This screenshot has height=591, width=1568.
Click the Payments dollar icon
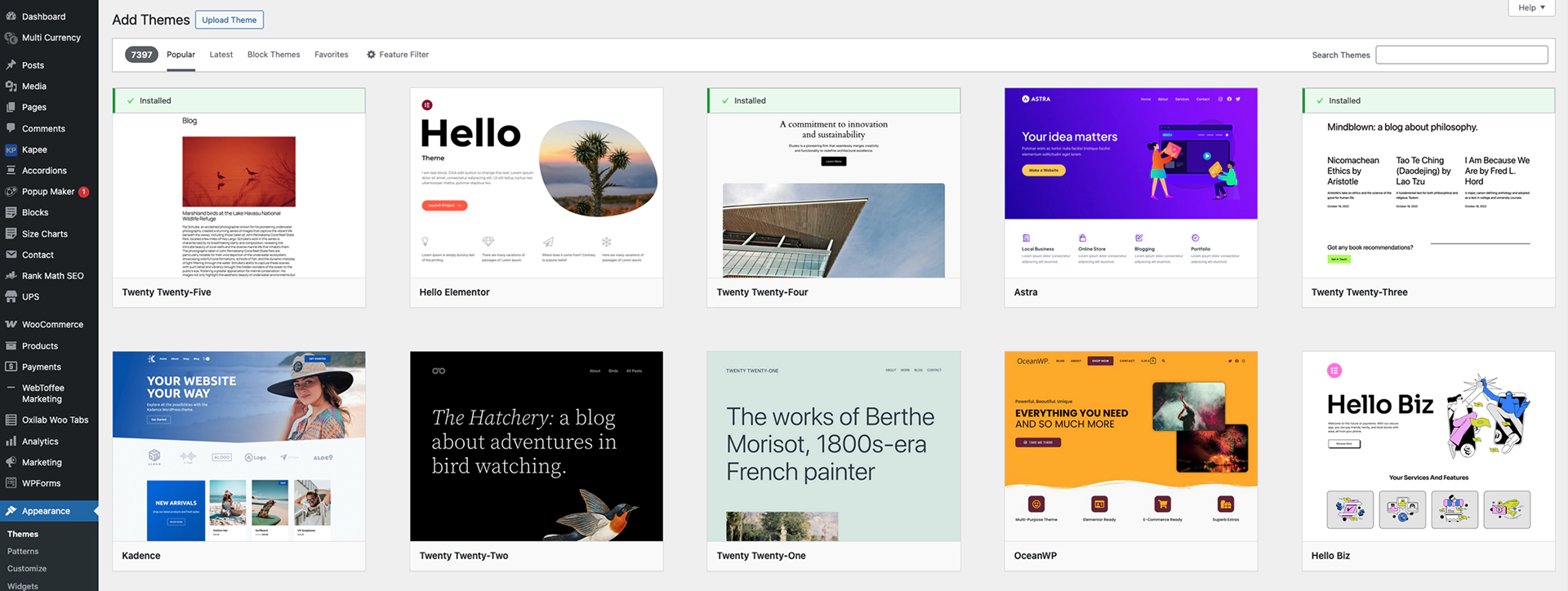click(x=11, y=367)
